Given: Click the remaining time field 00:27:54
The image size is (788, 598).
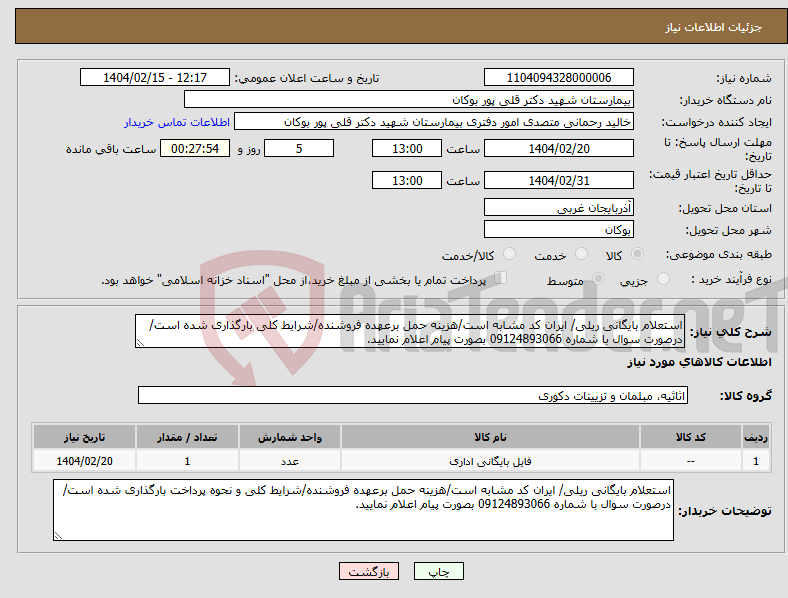Looking at the screenshot, I should tap(195, 148).
